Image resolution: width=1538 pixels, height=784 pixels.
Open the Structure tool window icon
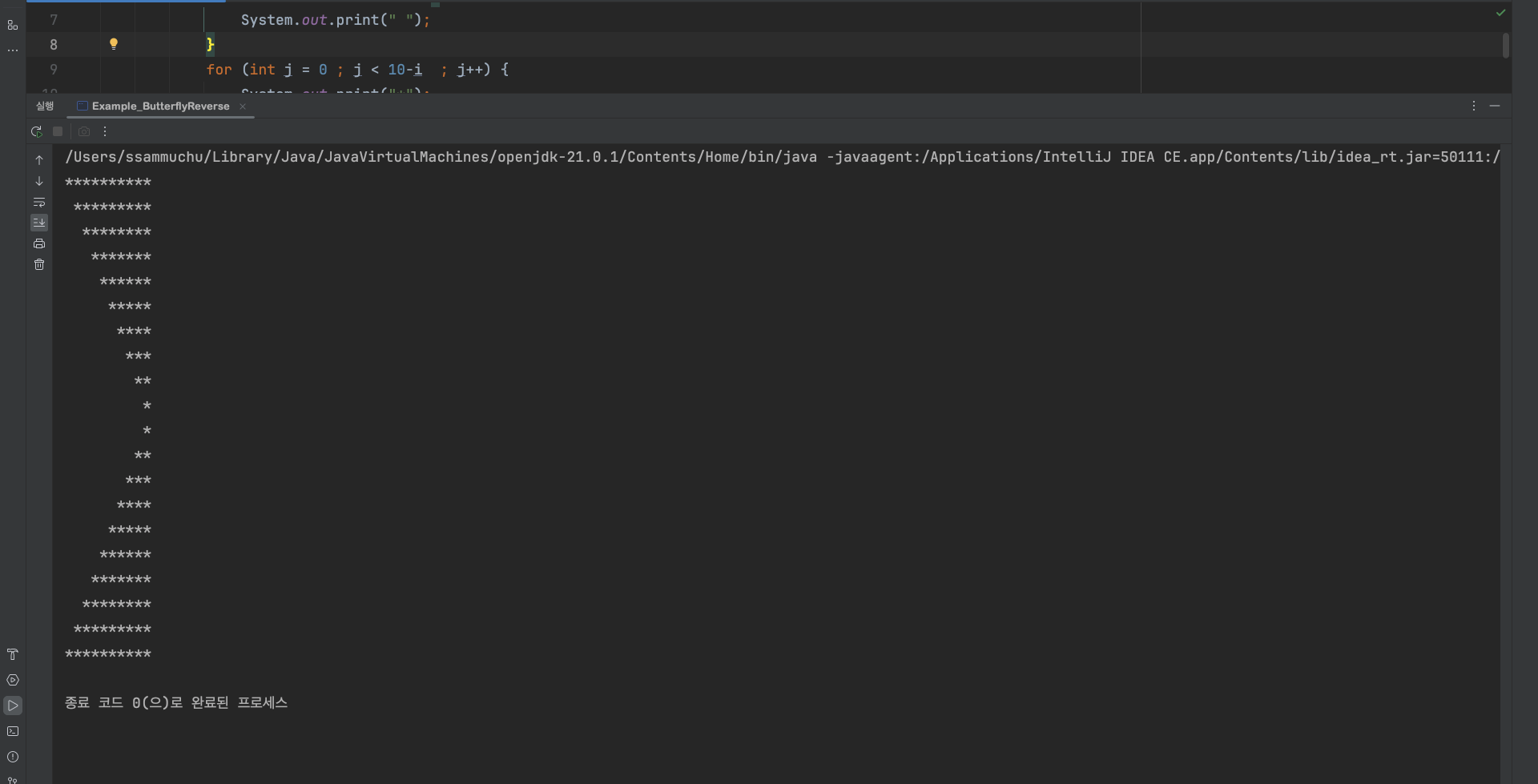[x=13, y=25]
